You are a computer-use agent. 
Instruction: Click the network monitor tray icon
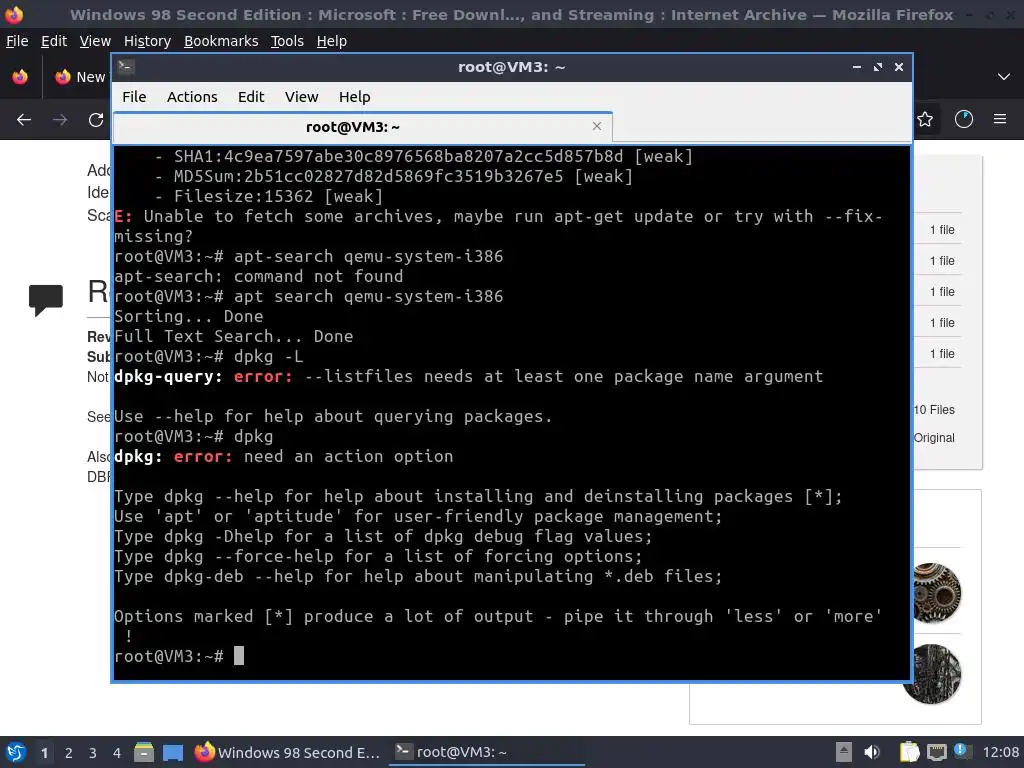[936, 752]
